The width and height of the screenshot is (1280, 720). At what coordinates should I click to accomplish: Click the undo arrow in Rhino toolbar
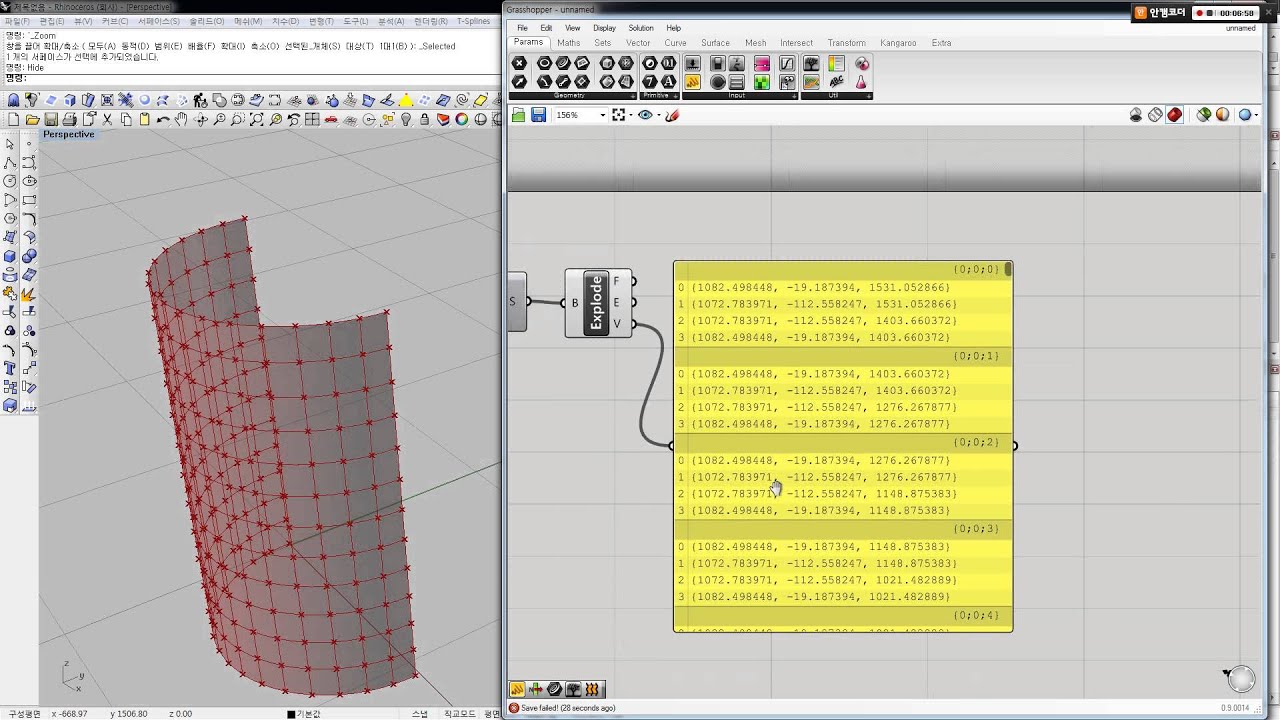[x=163, y=119]
